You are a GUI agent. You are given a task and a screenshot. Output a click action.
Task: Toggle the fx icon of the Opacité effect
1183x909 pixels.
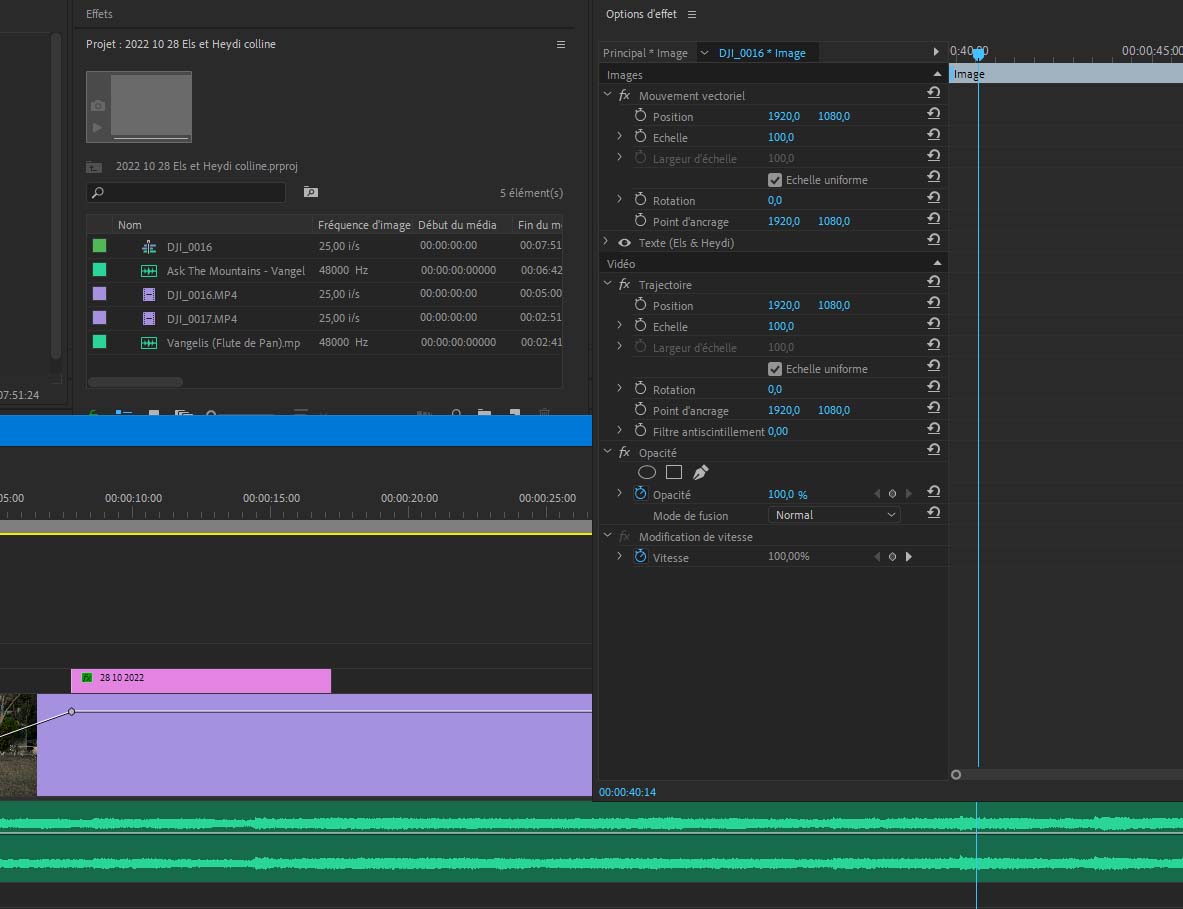(x=625, y=453)
